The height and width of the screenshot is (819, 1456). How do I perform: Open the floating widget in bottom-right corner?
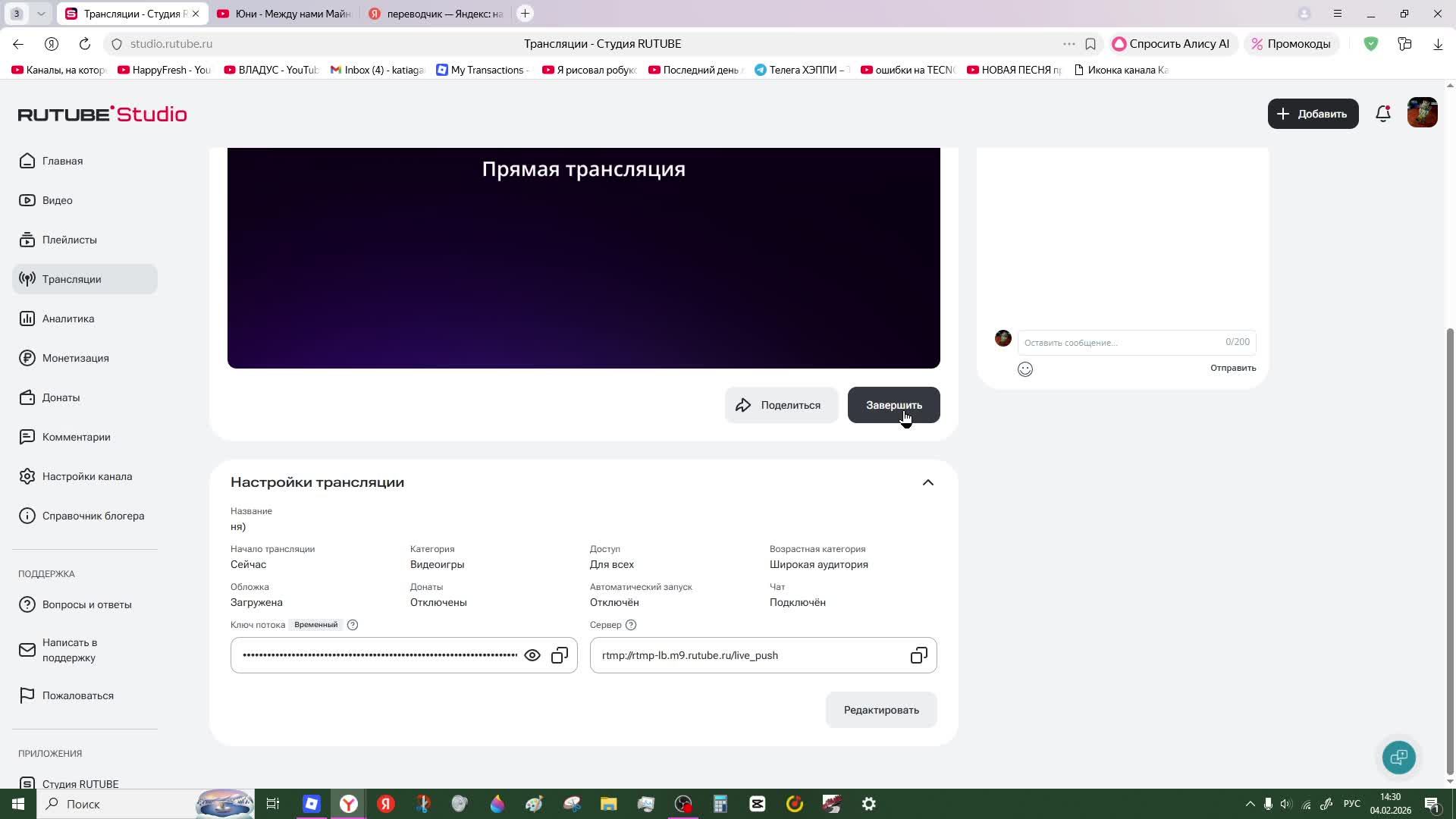click(x=1398, y=758)
